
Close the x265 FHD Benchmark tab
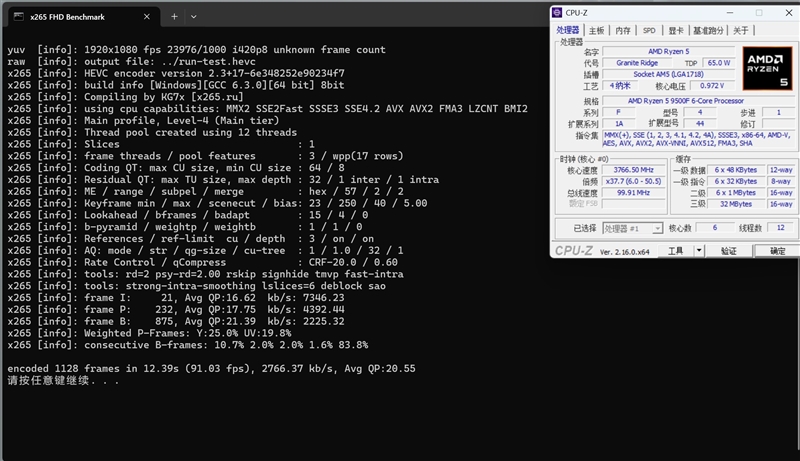pos(147,16)
